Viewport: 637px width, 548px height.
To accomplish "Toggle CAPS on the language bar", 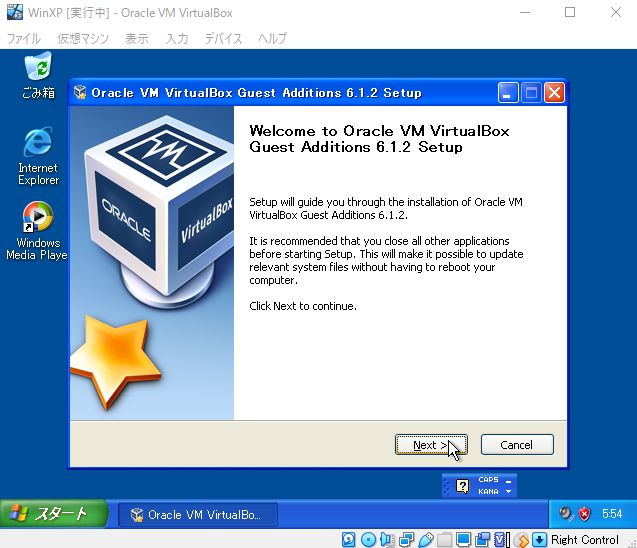I will [488, 480].
